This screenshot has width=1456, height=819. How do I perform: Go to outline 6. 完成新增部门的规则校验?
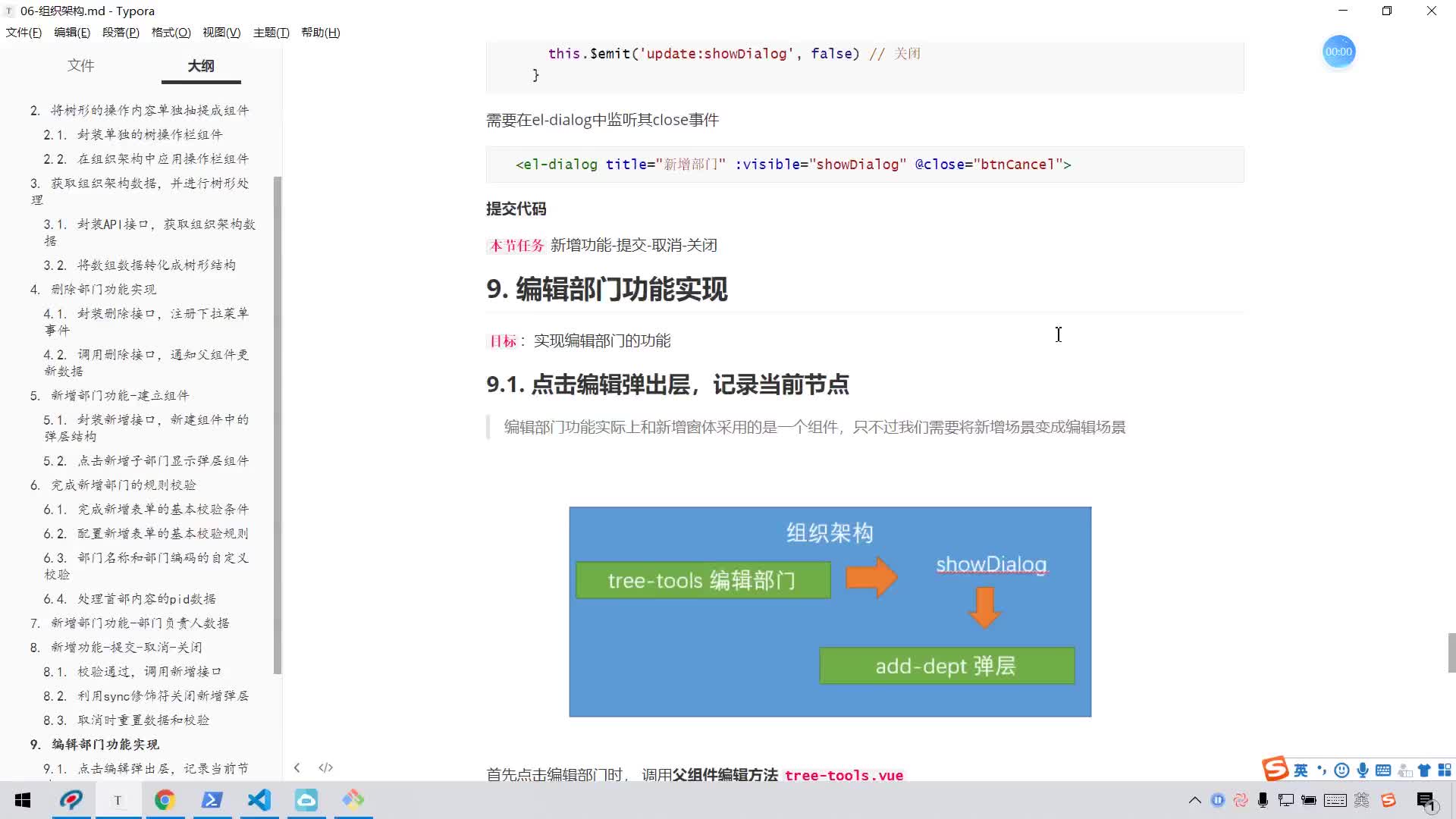(113, 485)
